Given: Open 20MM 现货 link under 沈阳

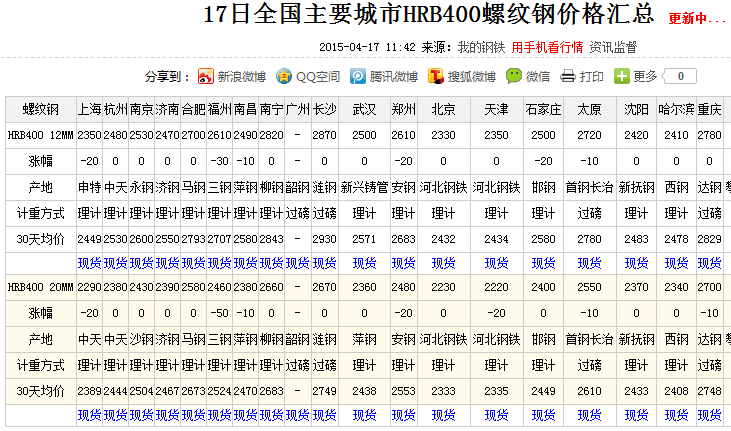Looking at the screenshot, I should (636, 416).
